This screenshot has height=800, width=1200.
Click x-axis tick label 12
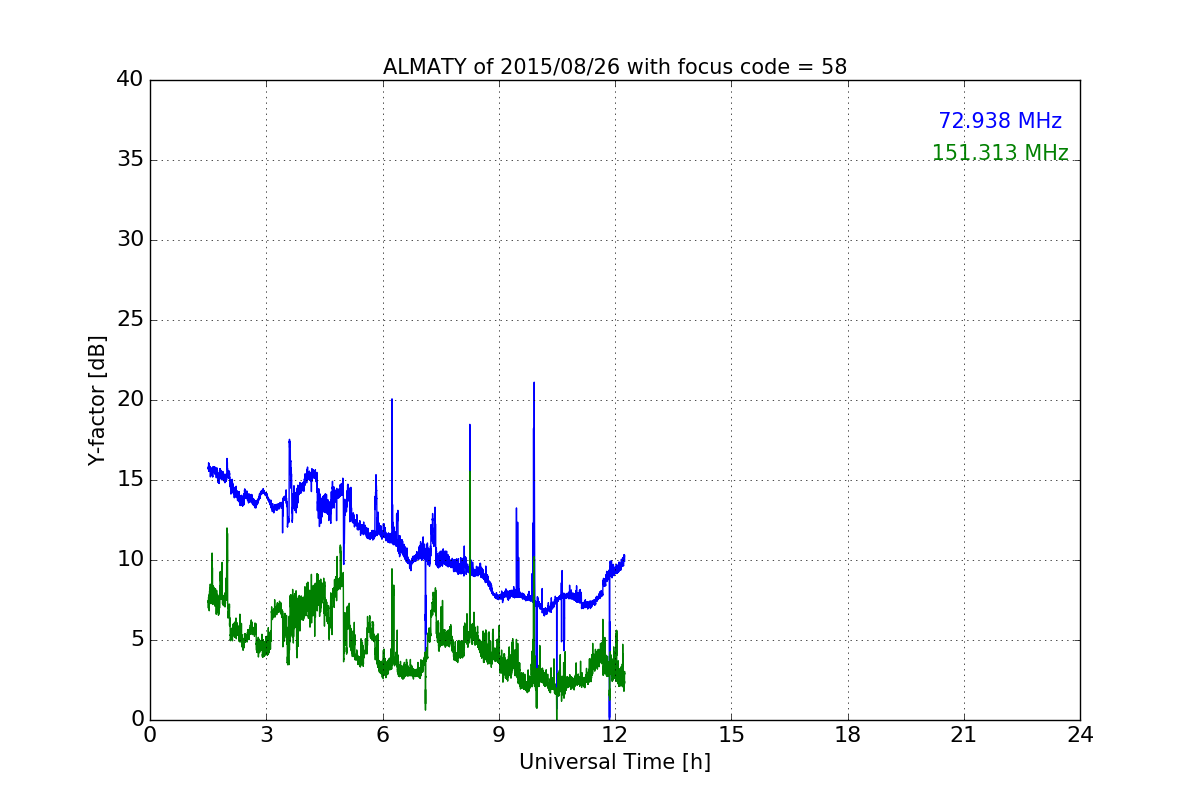[x=615, y=735]
